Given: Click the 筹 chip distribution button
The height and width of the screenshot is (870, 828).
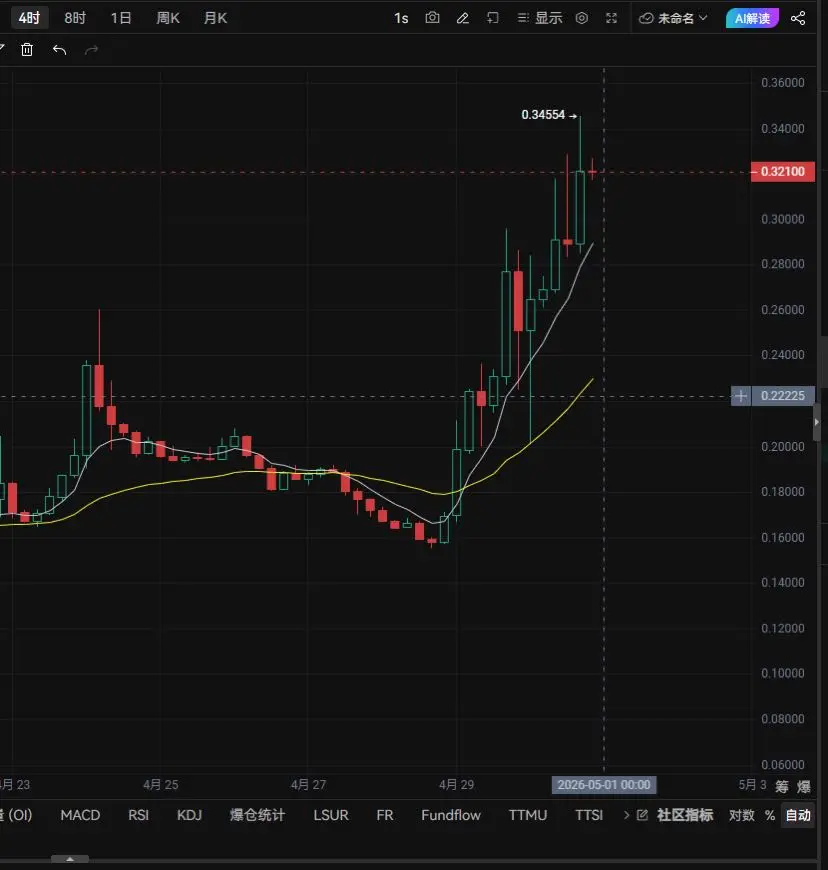Looking at the screenshot, I should pyautogui.click(x=782, y=786).
